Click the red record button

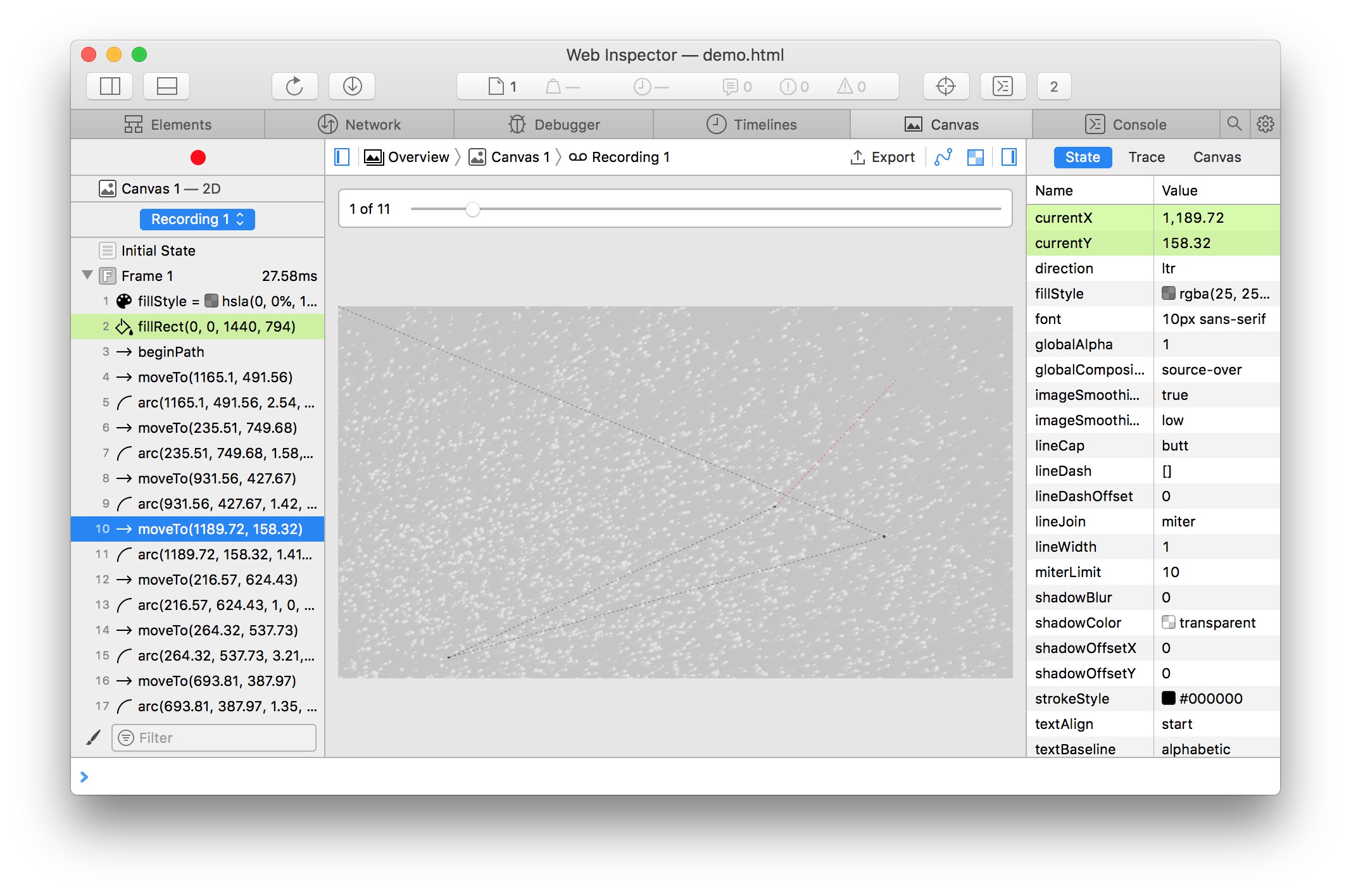(x=198, y=158)
